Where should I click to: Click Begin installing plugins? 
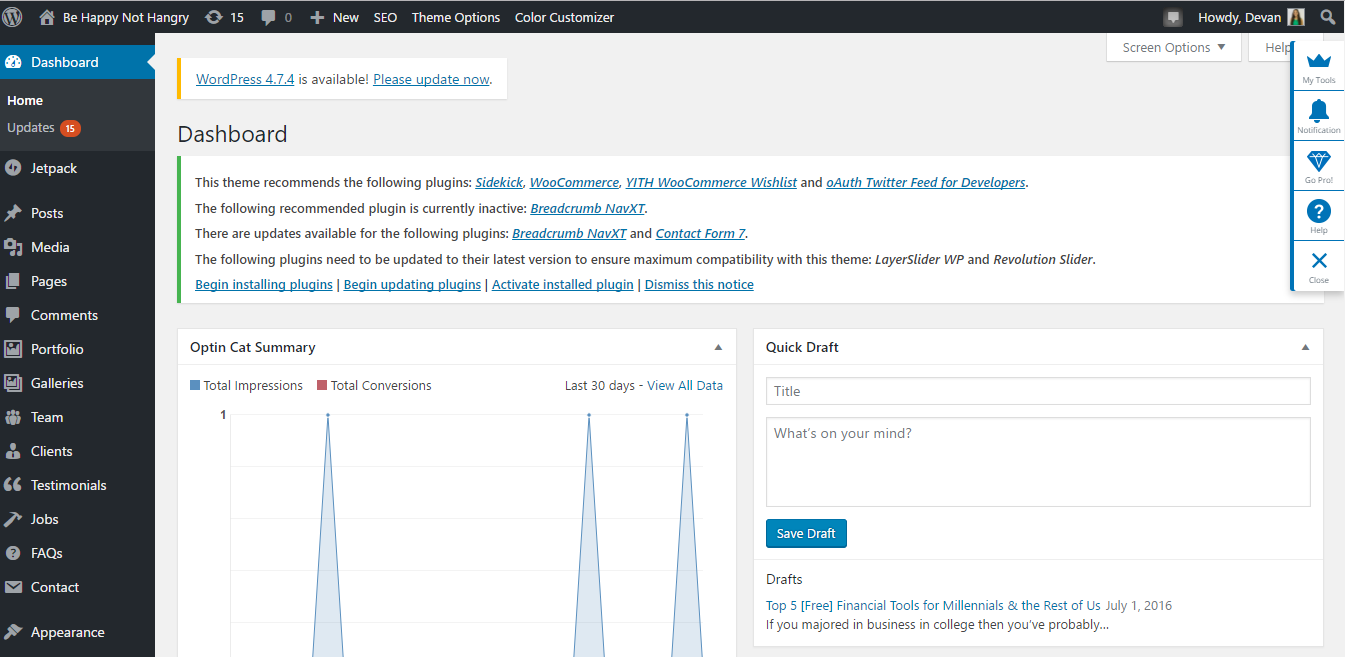point(264,285)
